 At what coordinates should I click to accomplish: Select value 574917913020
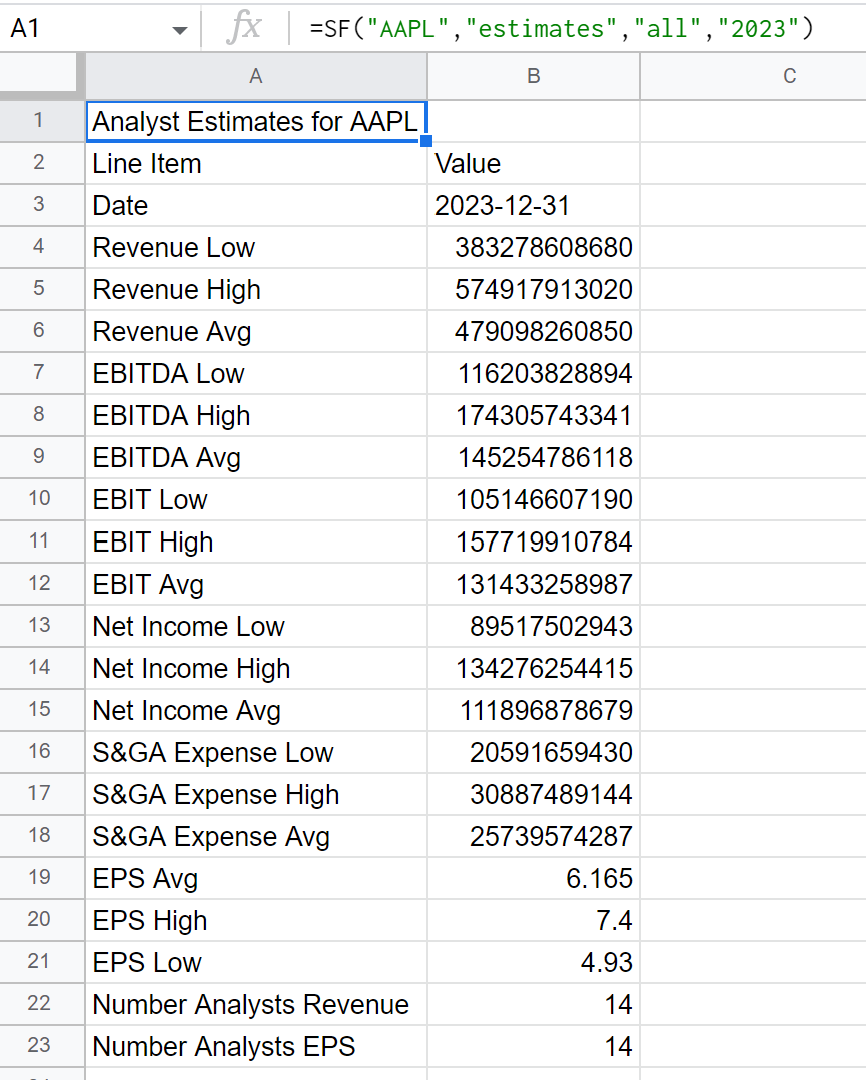tap(533, 289)
